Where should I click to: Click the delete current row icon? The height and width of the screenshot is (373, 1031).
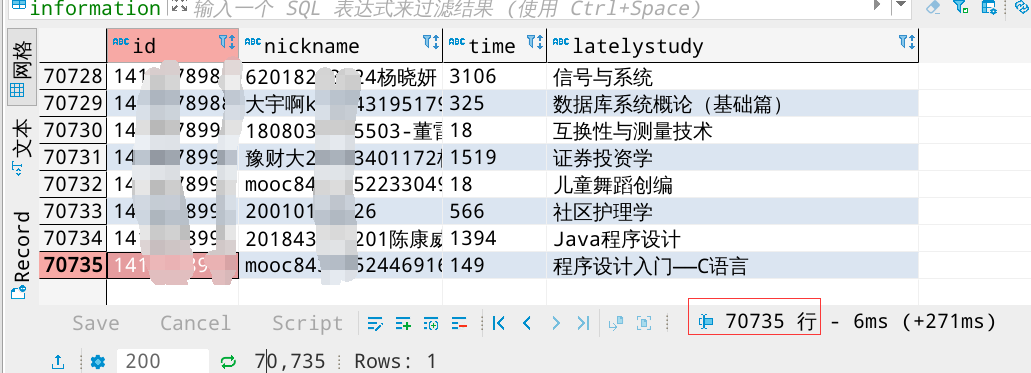tap(459, 323)
